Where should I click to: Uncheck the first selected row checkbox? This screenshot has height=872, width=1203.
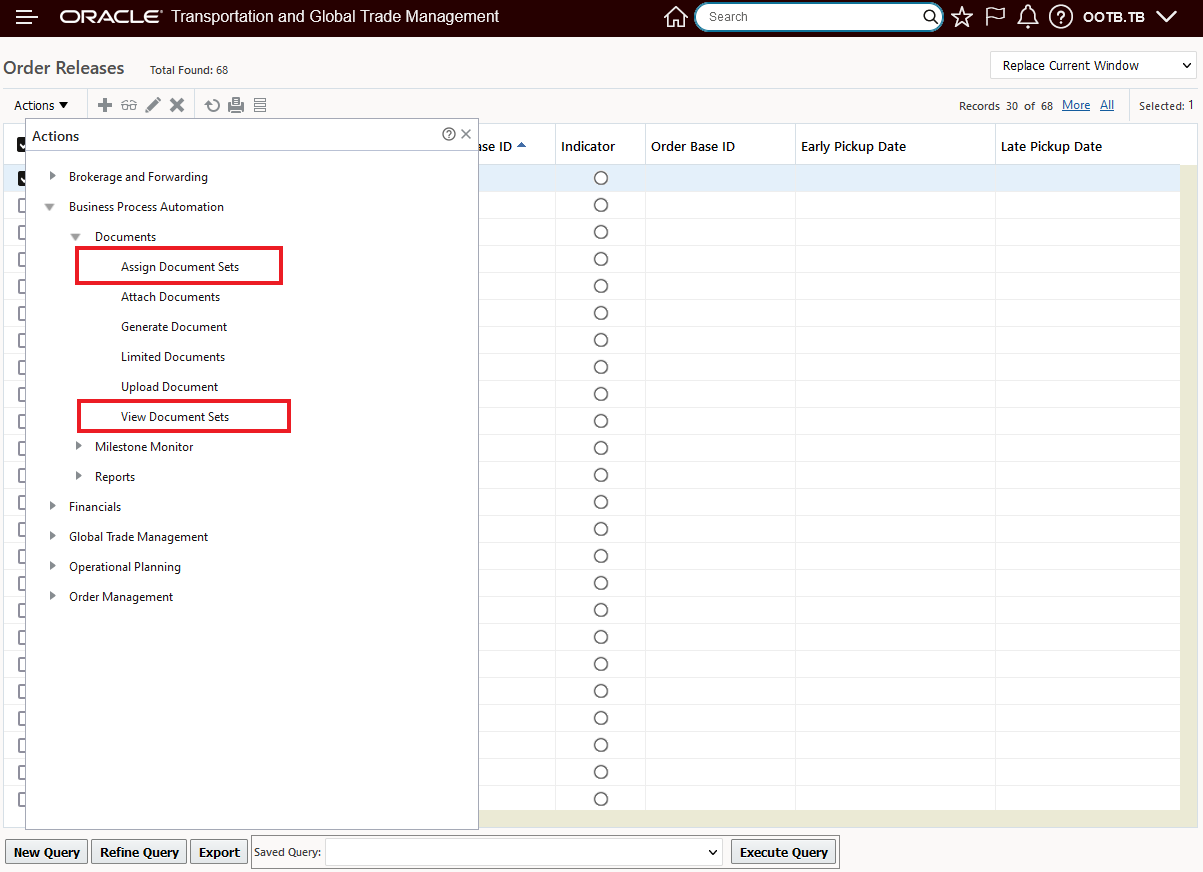click(x=21, y=179)
